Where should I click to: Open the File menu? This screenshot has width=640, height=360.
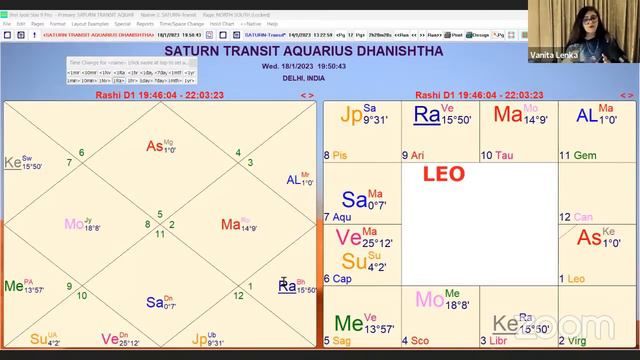[7, 24]
